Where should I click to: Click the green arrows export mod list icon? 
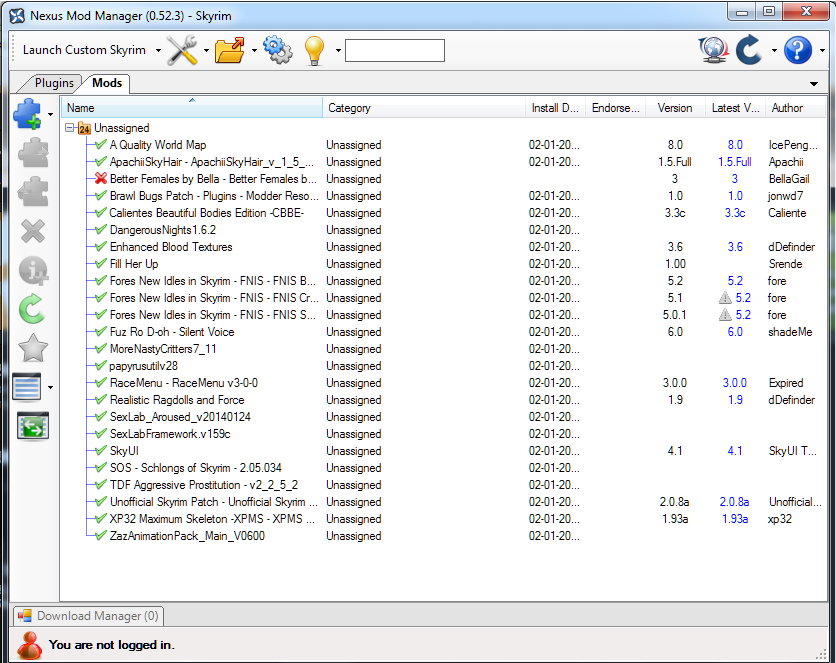pyautogui.click(x=33, y=426)
